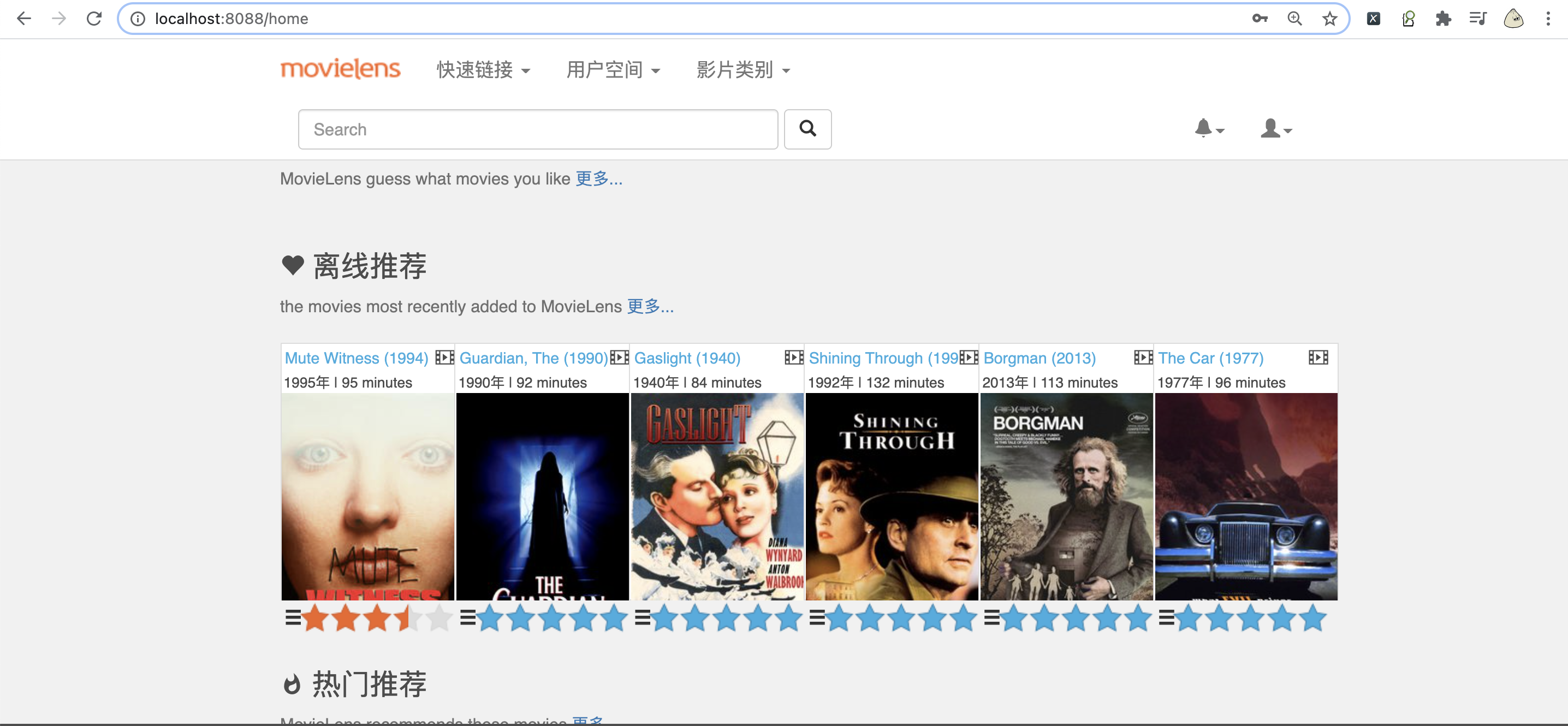This screenshot has height=726, width=1568.
Task: Open the Borgman (2013) title link
Action: pyautogui.click(x=1040, y=358)
